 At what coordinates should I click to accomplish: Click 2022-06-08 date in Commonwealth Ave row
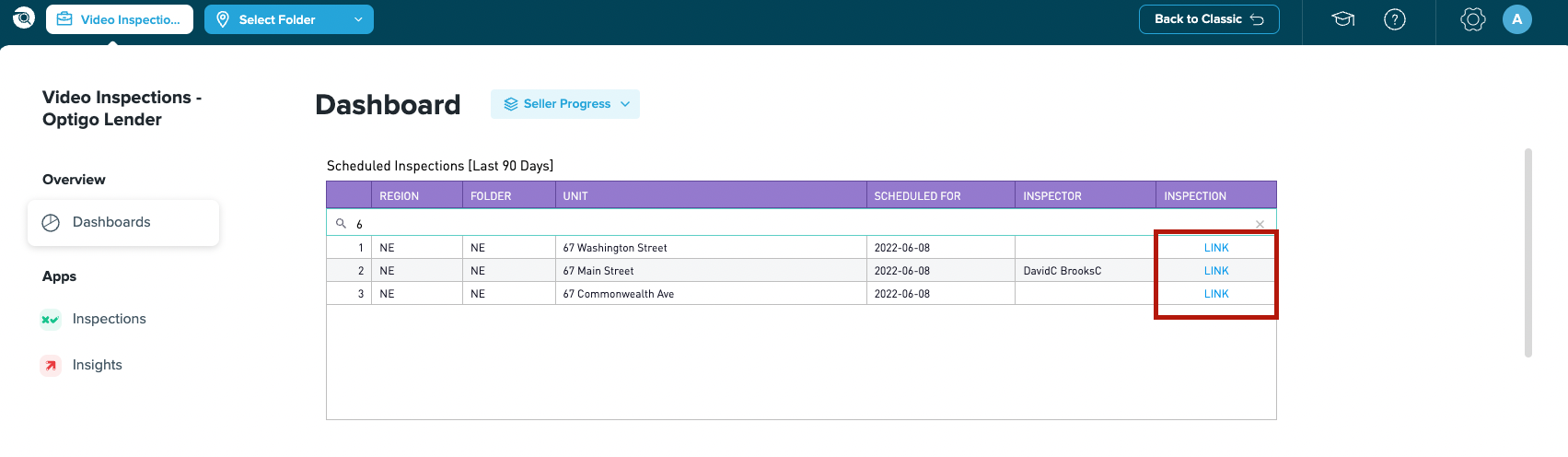click(x=941, y=294)
